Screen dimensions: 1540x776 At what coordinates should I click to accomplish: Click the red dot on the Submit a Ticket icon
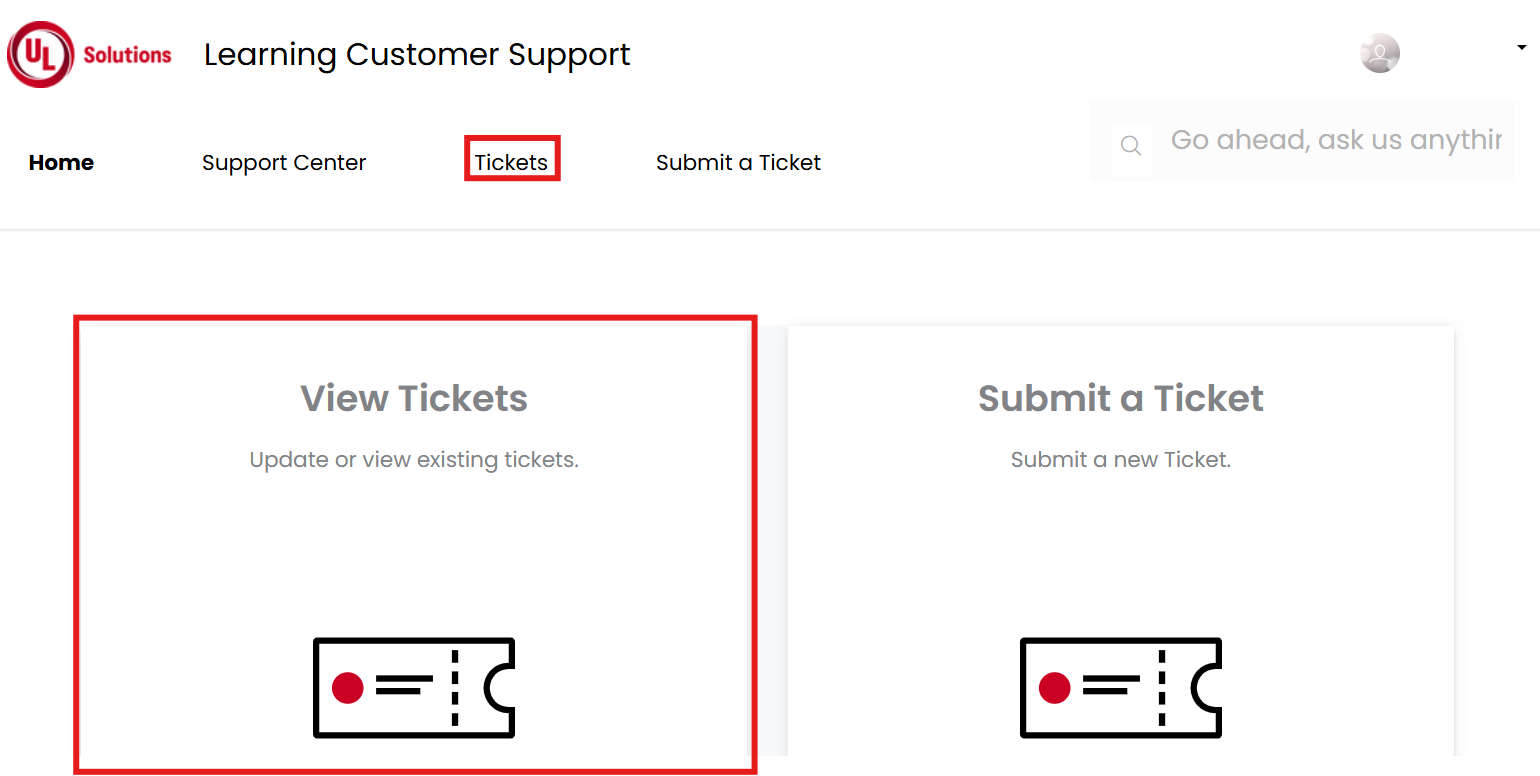coord(1054,687)
